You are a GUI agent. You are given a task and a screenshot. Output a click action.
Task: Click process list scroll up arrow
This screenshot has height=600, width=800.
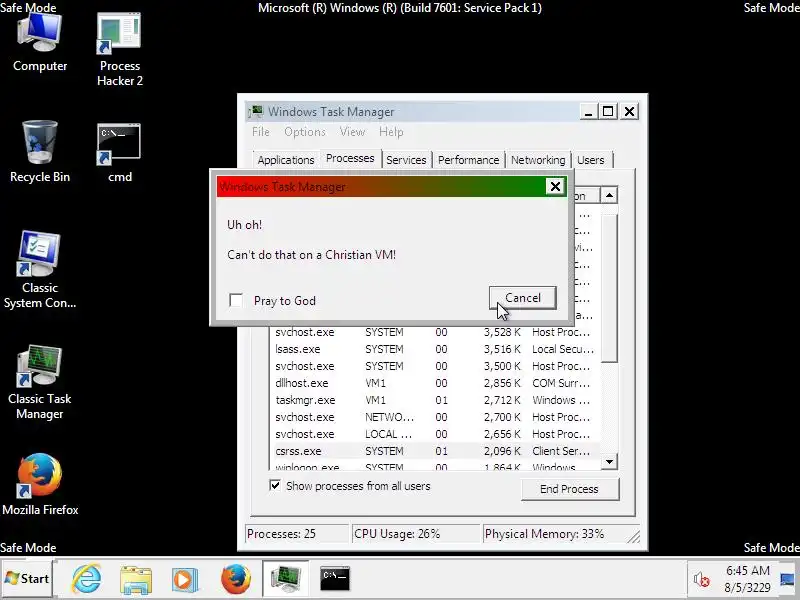(609, 195)
